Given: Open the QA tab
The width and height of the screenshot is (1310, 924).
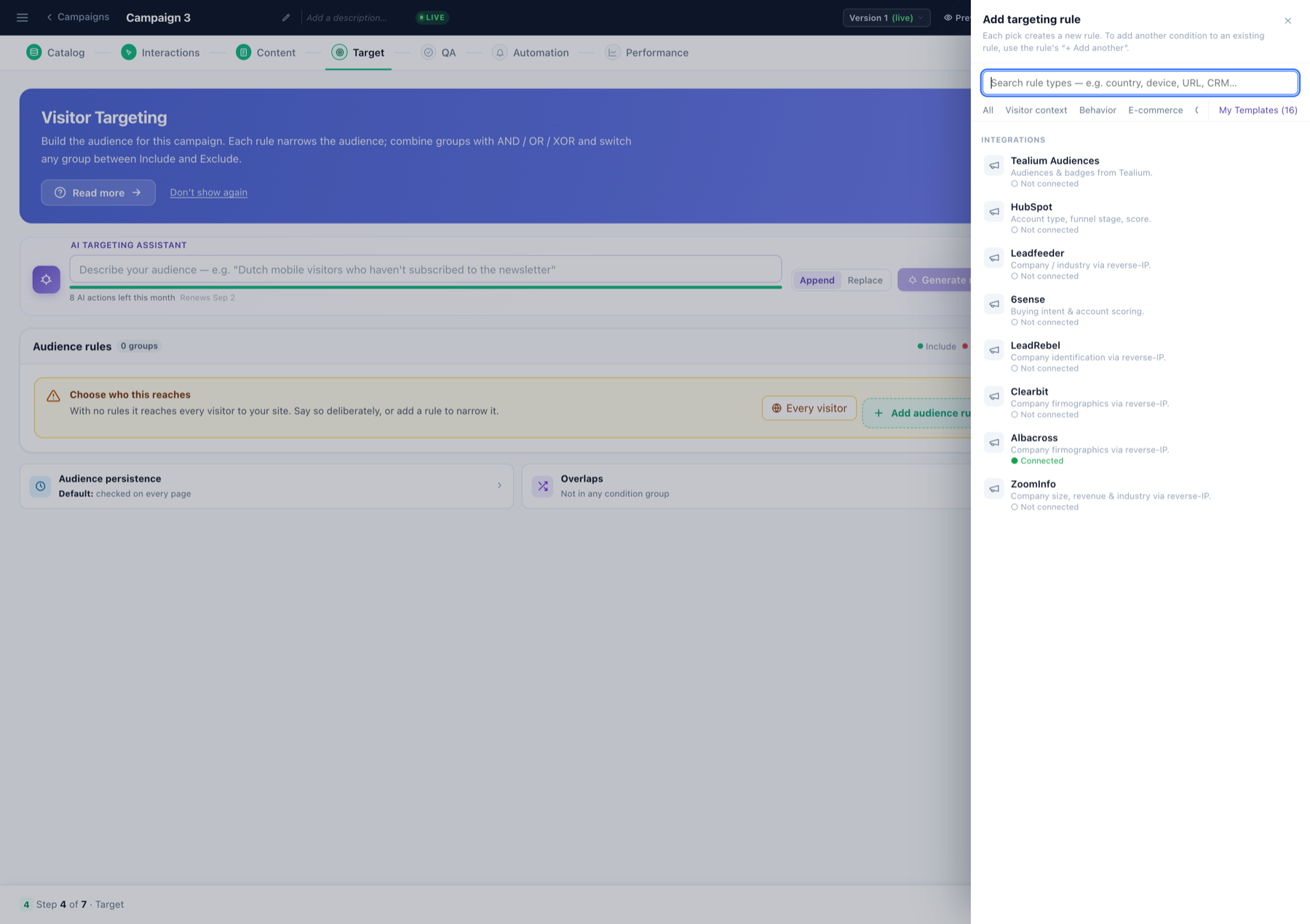Looking at the screenshot, I should point(439,52).
